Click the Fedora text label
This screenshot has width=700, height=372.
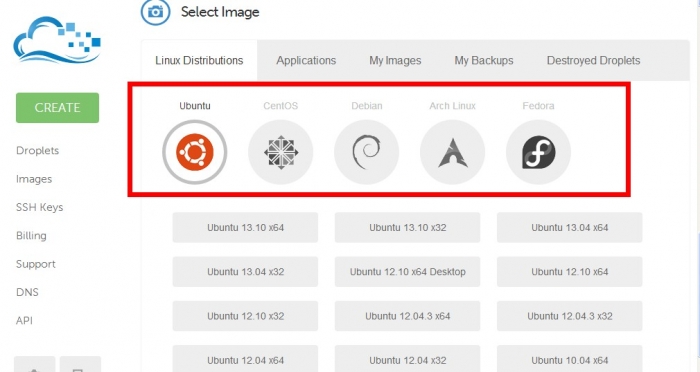pos(538,106)
